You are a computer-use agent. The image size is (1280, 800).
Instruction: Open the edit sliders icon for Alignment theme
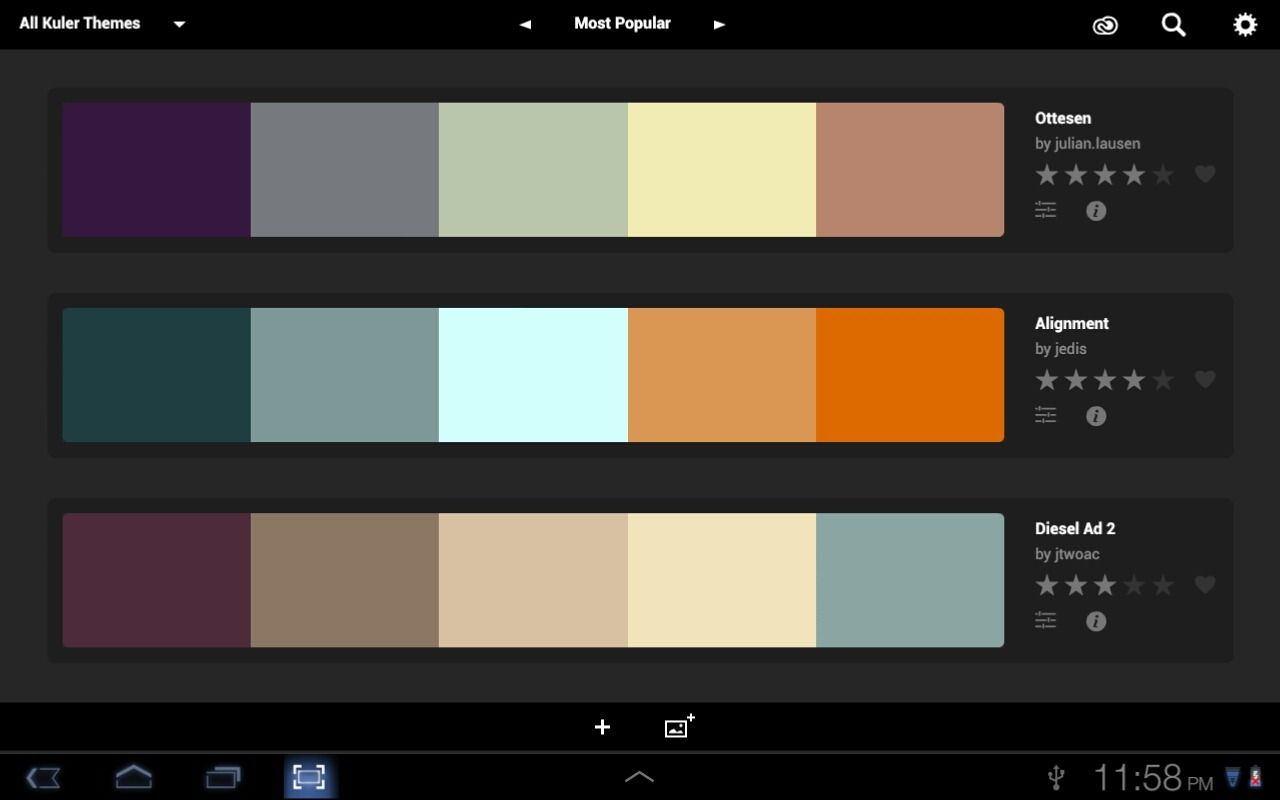pyautogui.click(x=1045, y=415)
